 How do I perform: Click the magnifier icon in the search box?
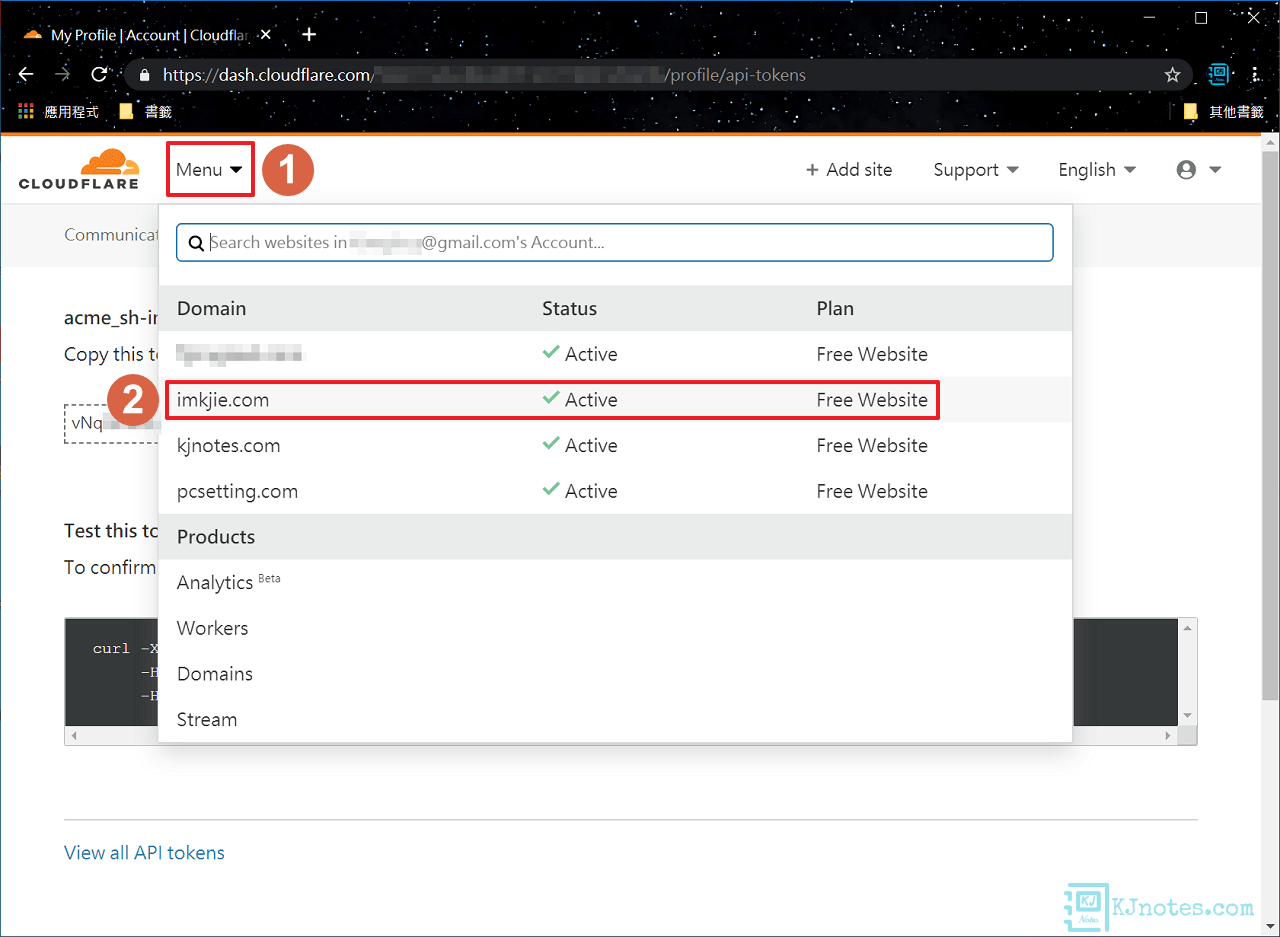click(x=196, y=243)
